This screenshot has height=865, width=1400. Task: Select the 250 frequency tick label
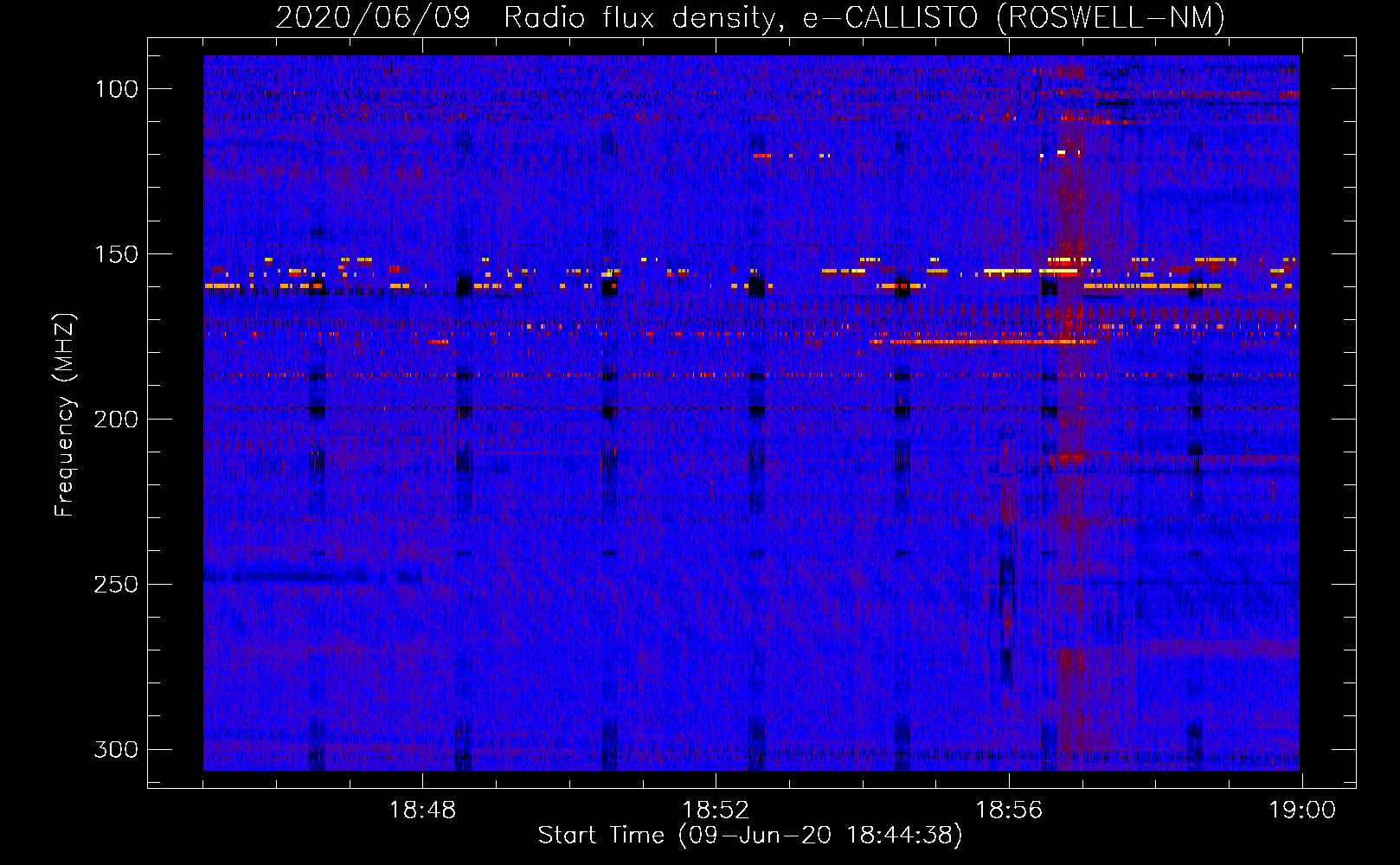click(116, 585)
